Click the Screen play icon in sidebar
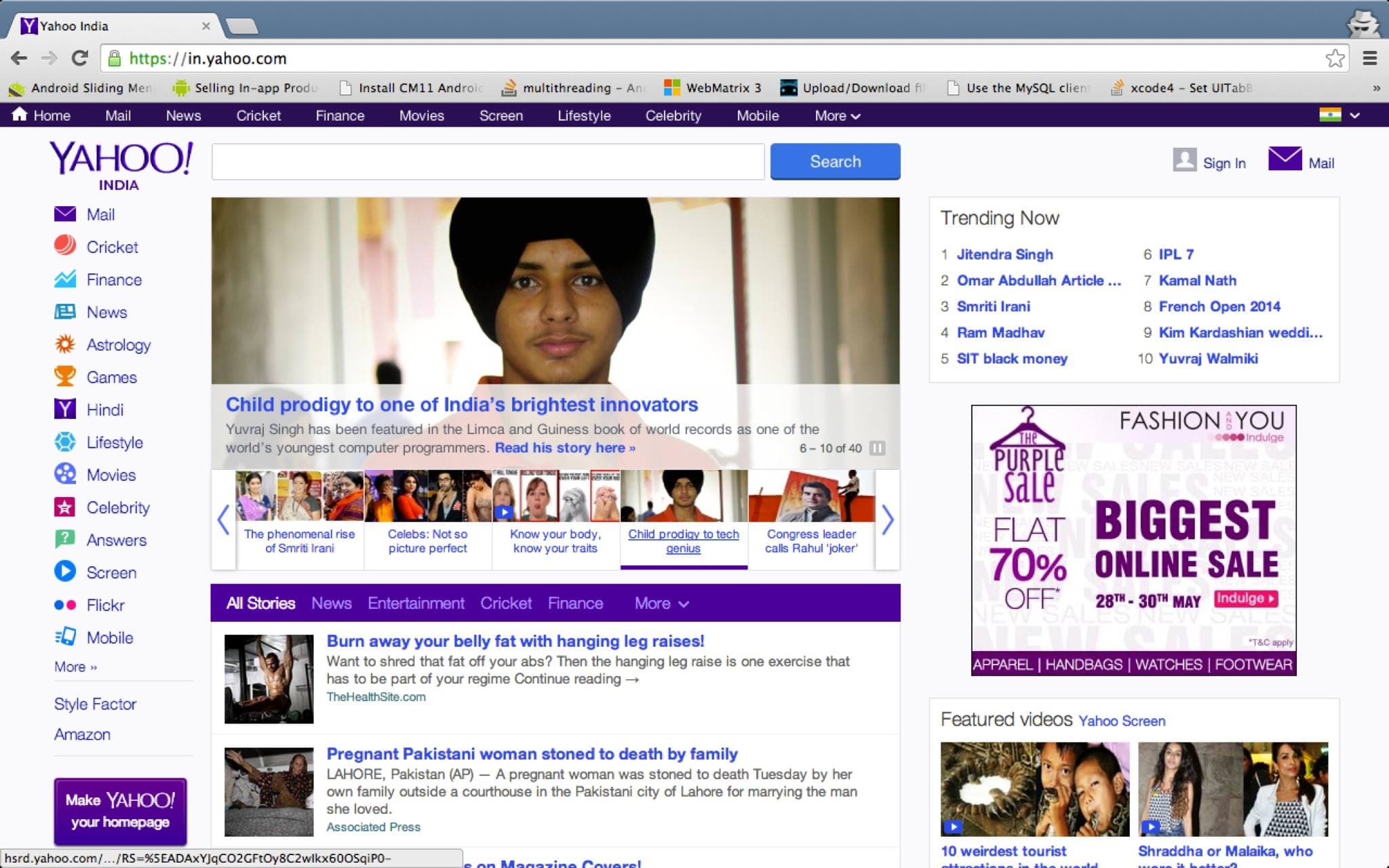This screenshot has width=1389, height=868. tap(65, 572)
